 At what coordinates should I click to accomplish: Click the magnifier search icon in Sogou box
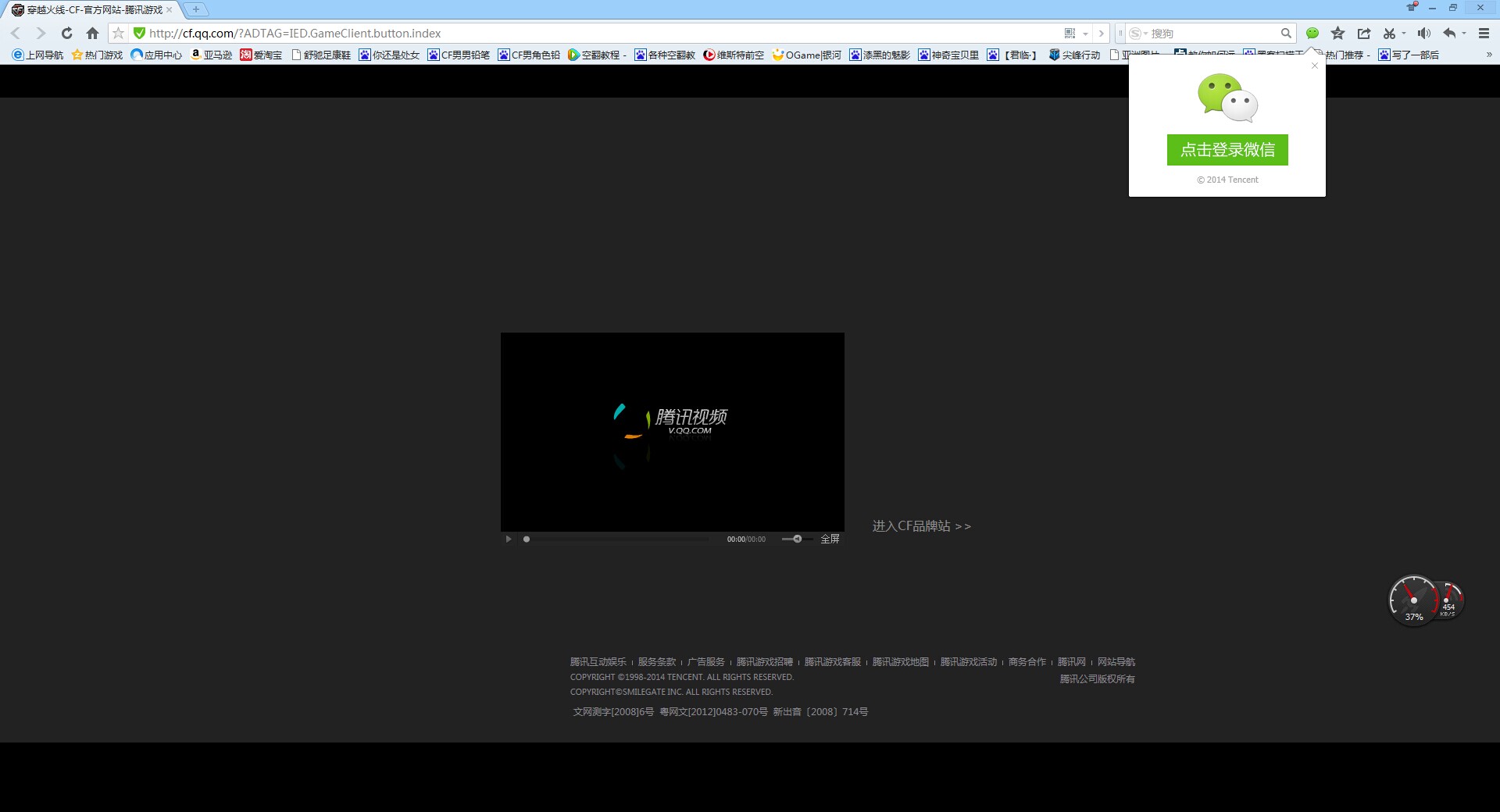point(1285,34)
